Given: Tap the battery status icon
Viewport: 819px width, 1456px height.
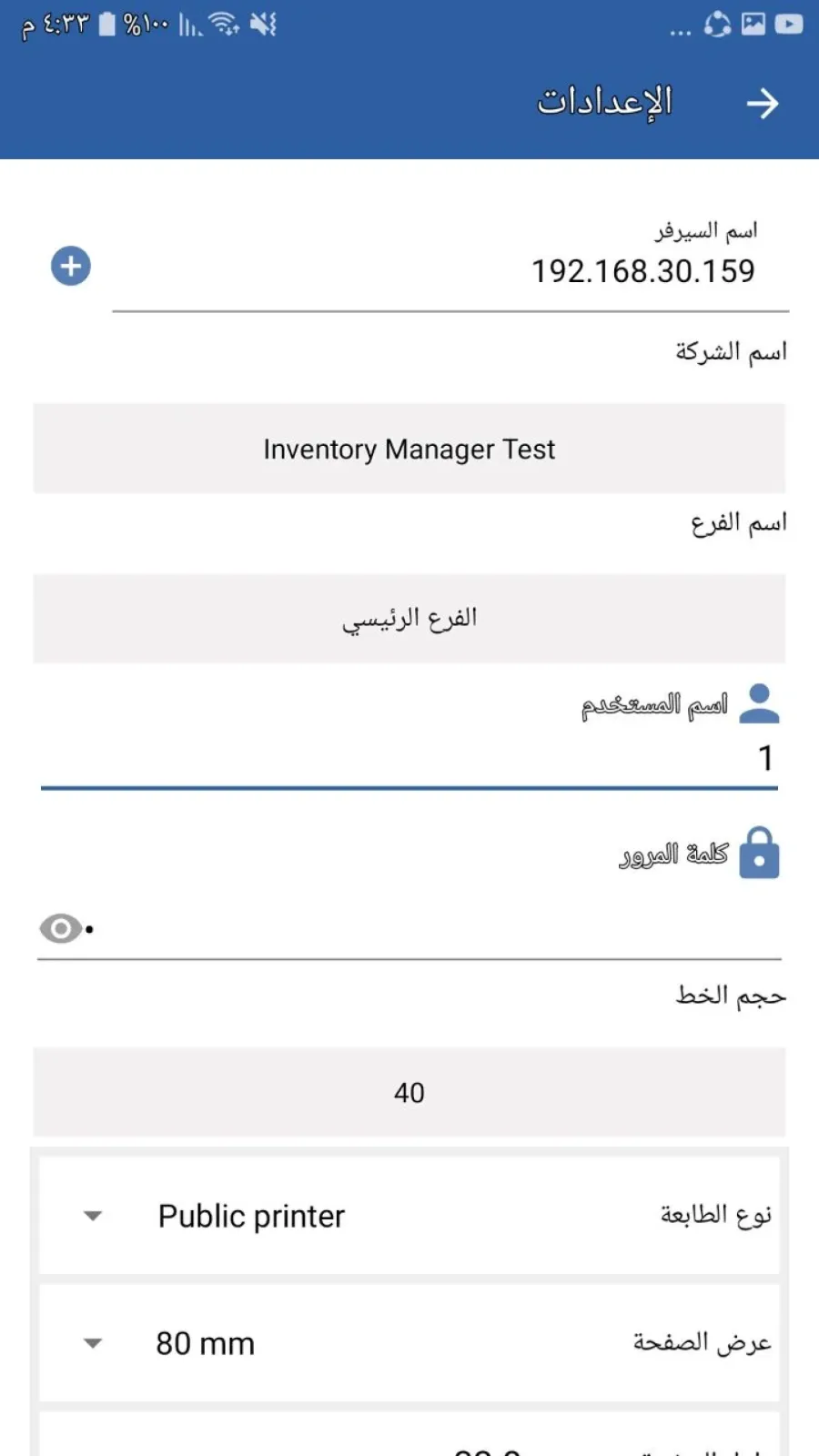Looking at the screenshot, I should (x=107, y=25).
